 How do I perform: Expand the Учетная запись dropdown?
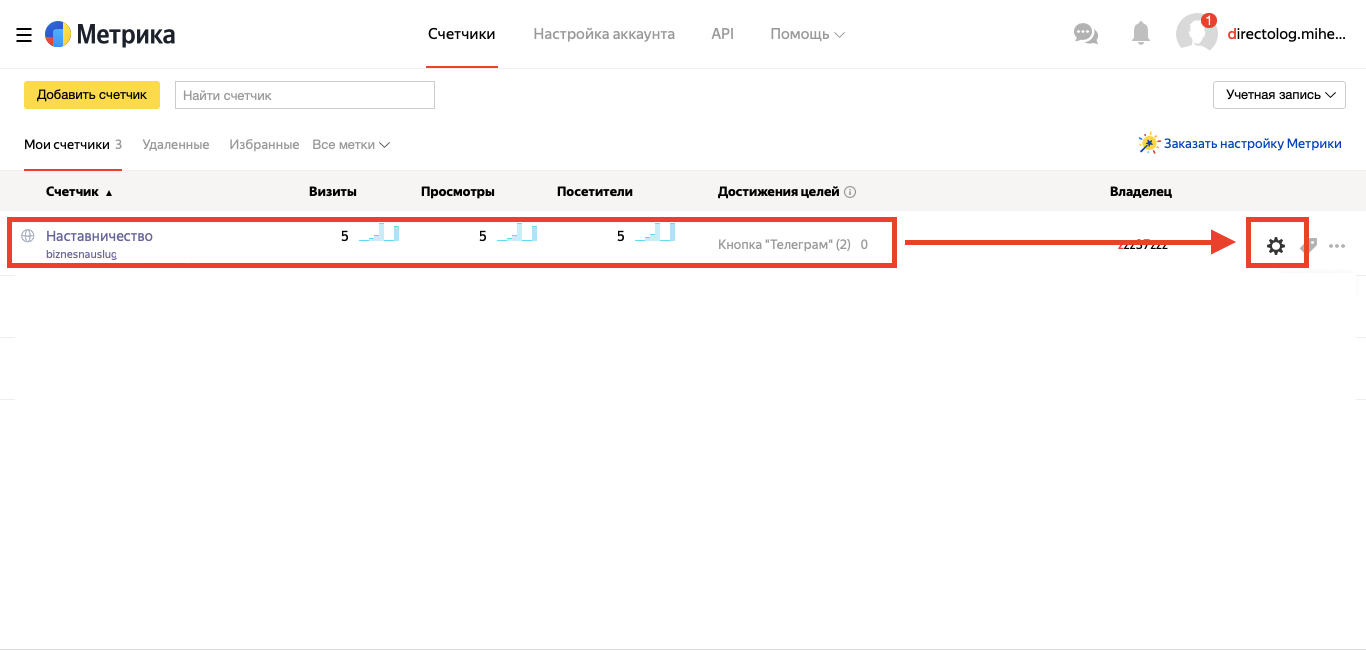[x=1279, y=95]
